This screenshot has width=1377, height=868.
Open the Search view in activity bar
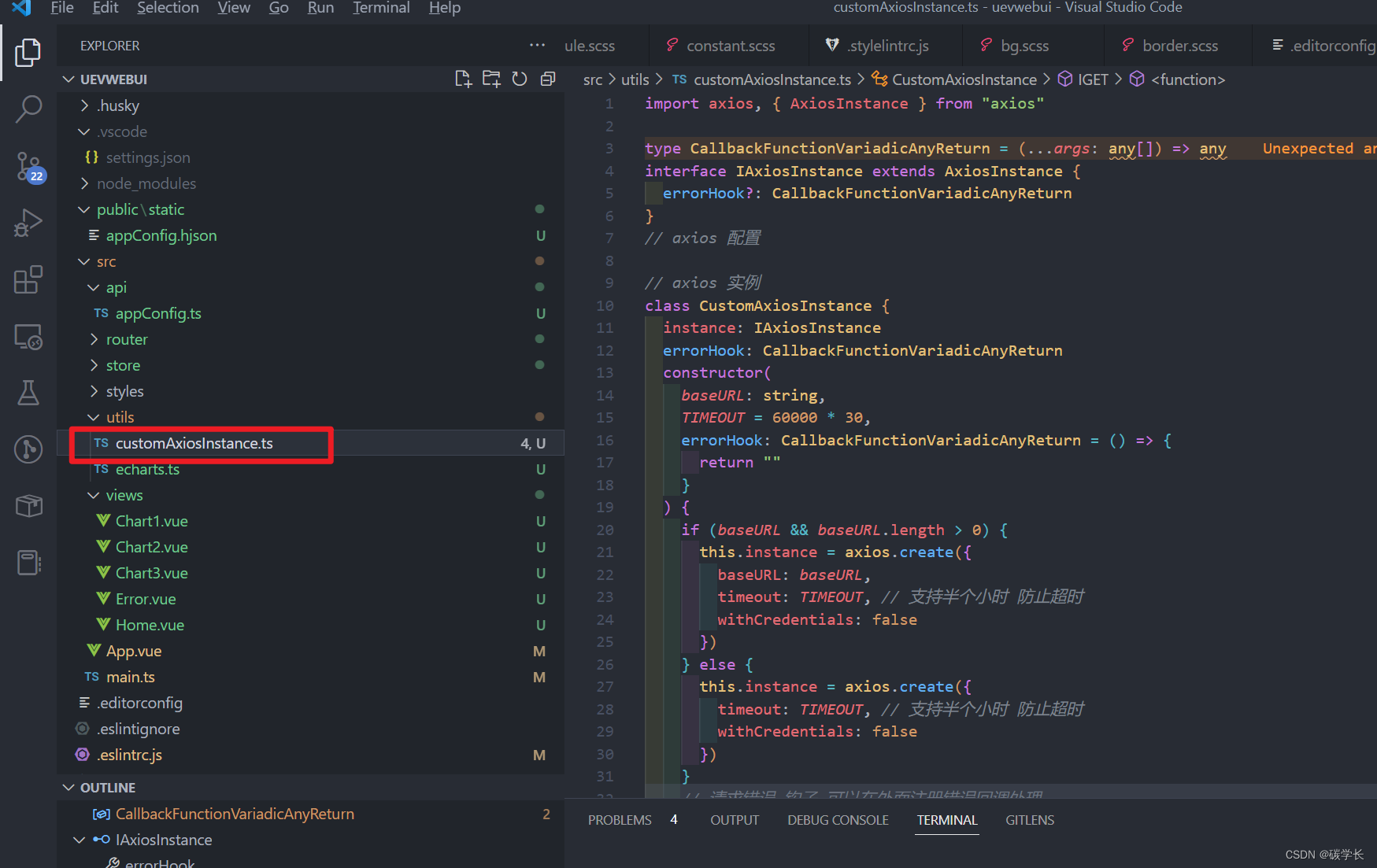pyautogui.click(x=28, y=109)
